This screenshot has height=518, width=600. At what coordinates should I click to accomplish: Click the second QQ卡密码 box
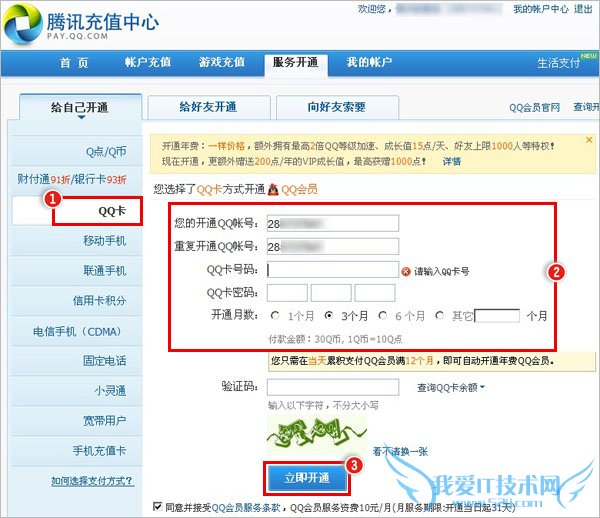(331, 293)
